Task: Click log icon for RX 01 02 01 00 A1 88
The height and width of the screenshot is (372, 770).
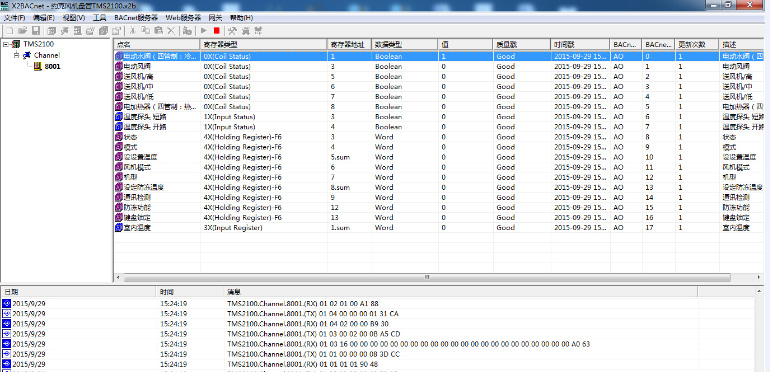Action: [x=6, y=303]
